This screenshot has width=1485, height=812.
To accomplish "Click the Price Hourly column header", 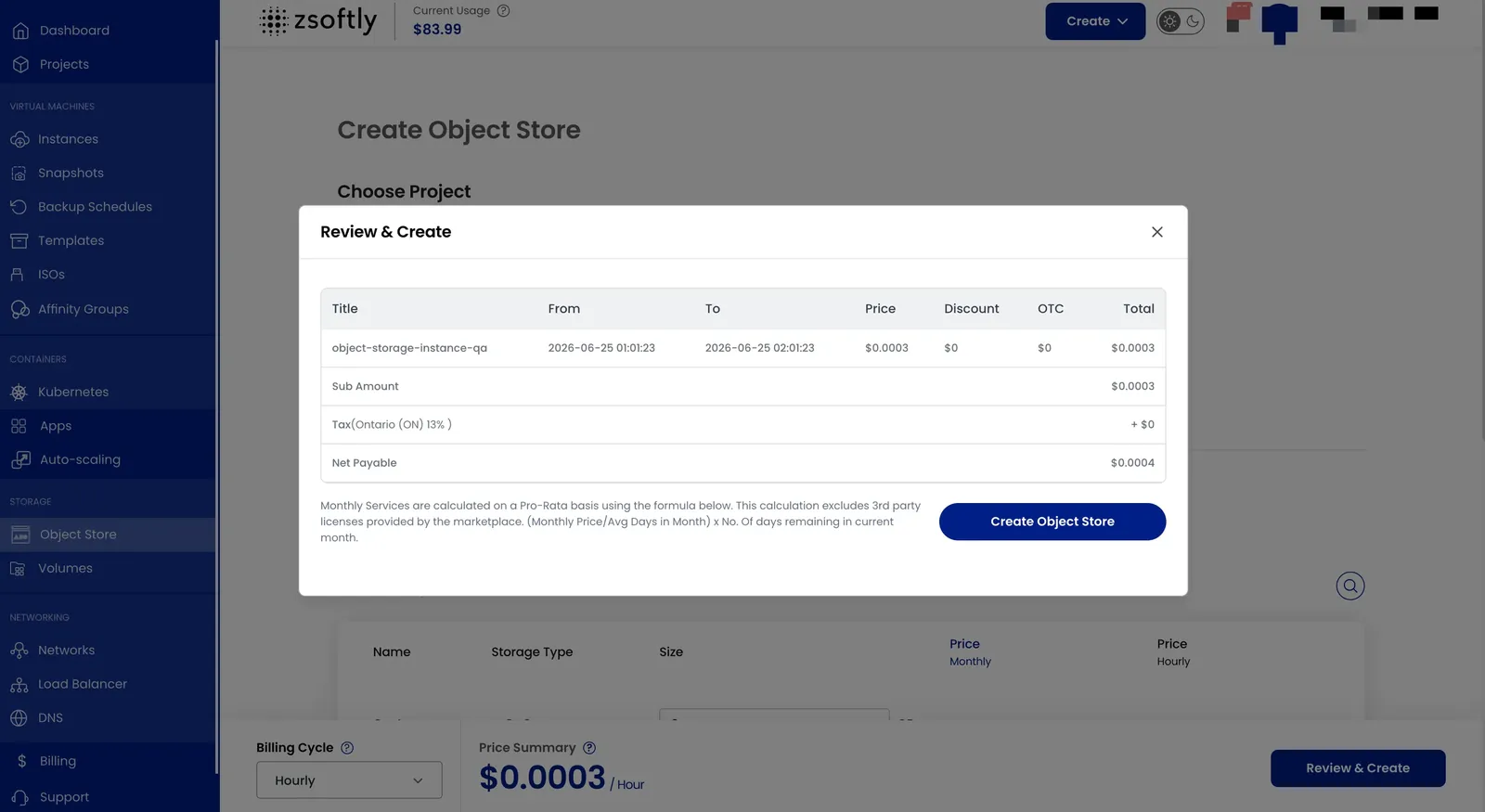I will point(1173,652).
